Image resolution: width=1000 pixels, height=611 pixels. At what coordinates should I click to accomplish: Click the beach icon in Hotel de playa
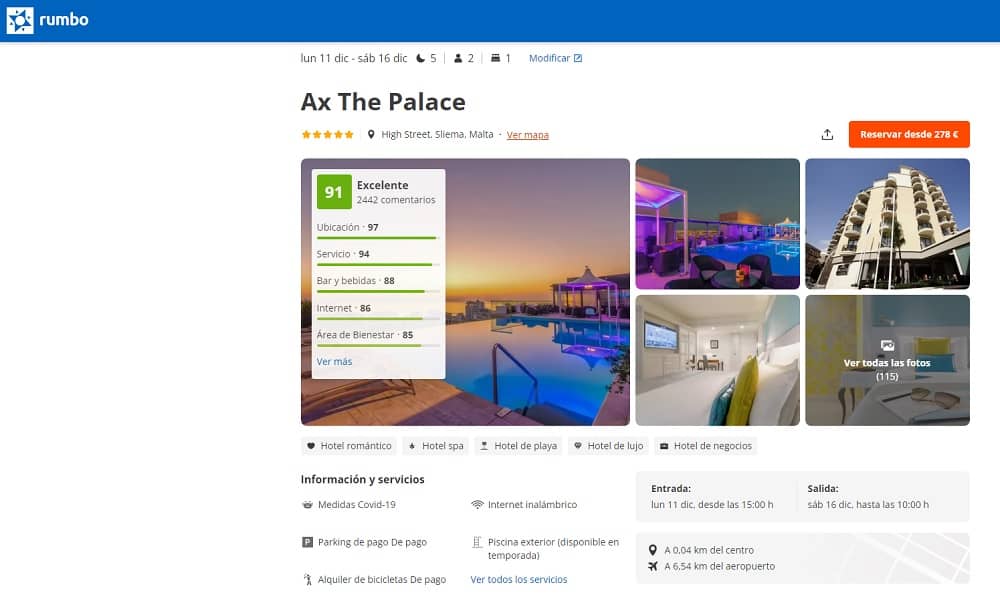(484, 446)
